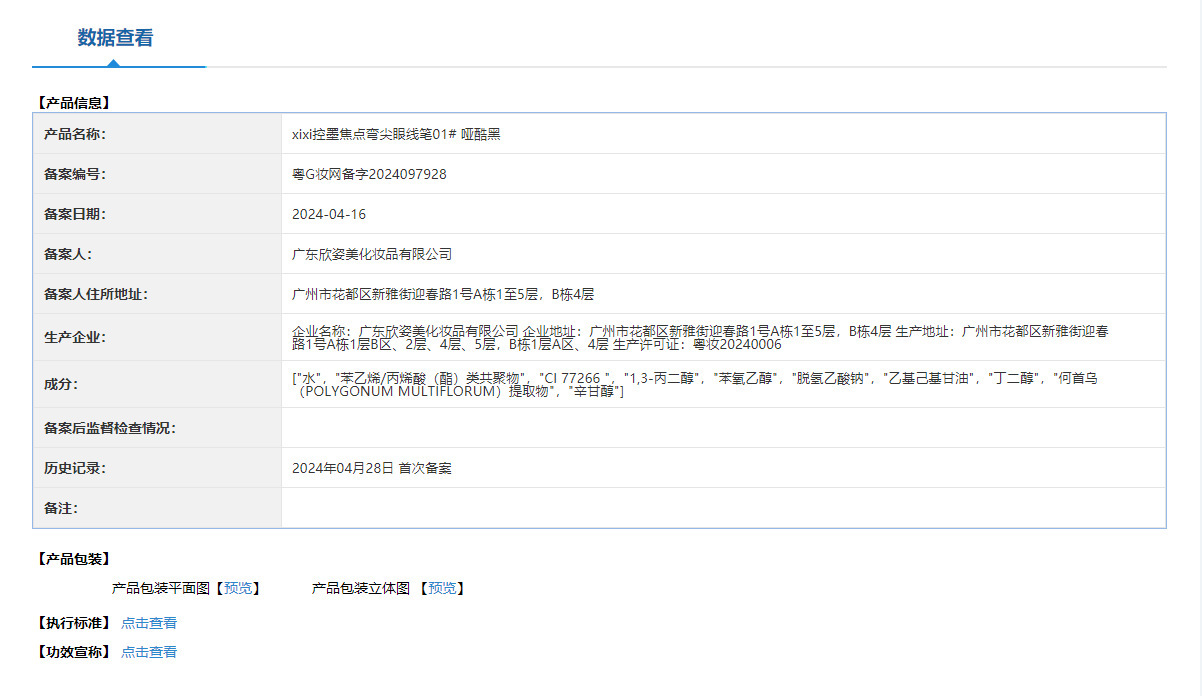Preview the 产品包装平面图 image link

[x=238, y=589]
